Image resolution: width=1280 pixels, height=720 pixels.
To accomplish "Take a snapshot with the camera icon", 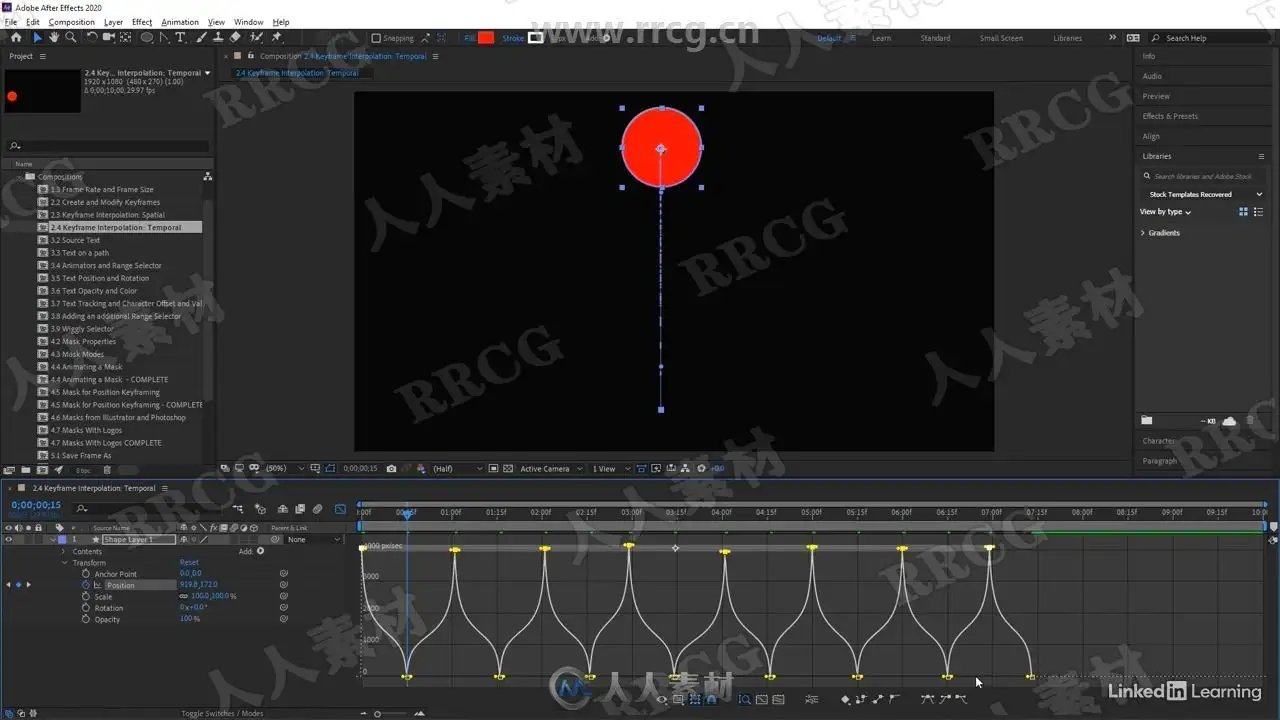I will coord(391,468).
